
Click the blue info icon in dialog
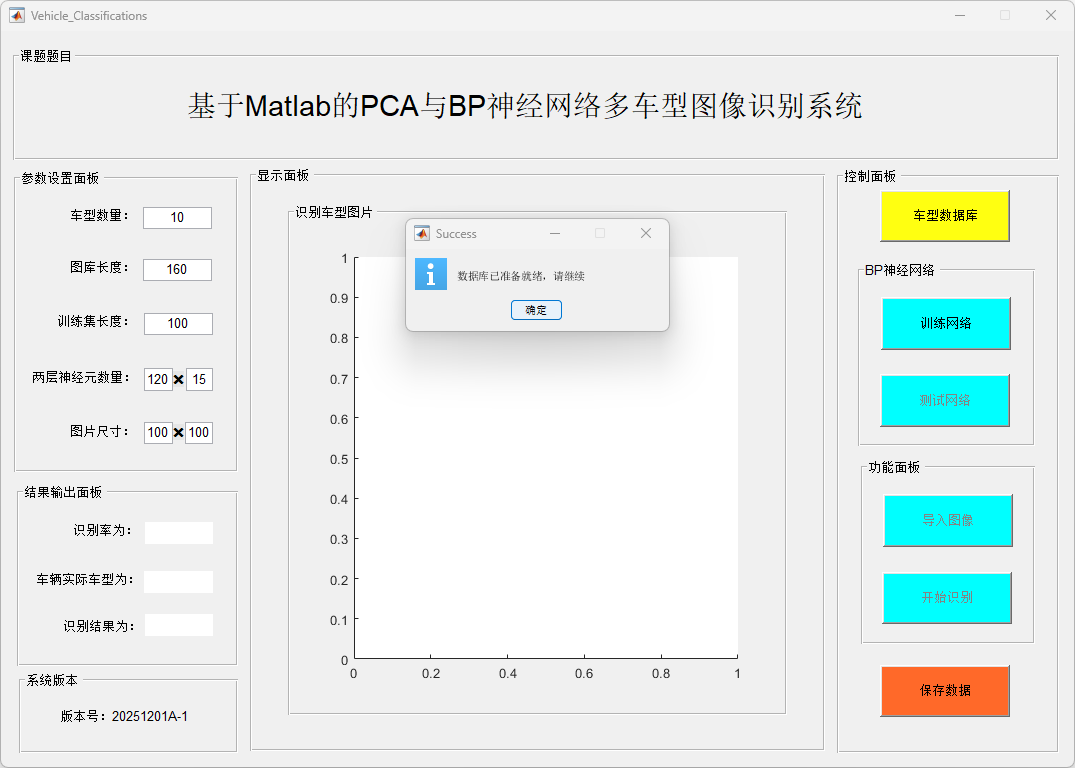[x=430, y=274]
